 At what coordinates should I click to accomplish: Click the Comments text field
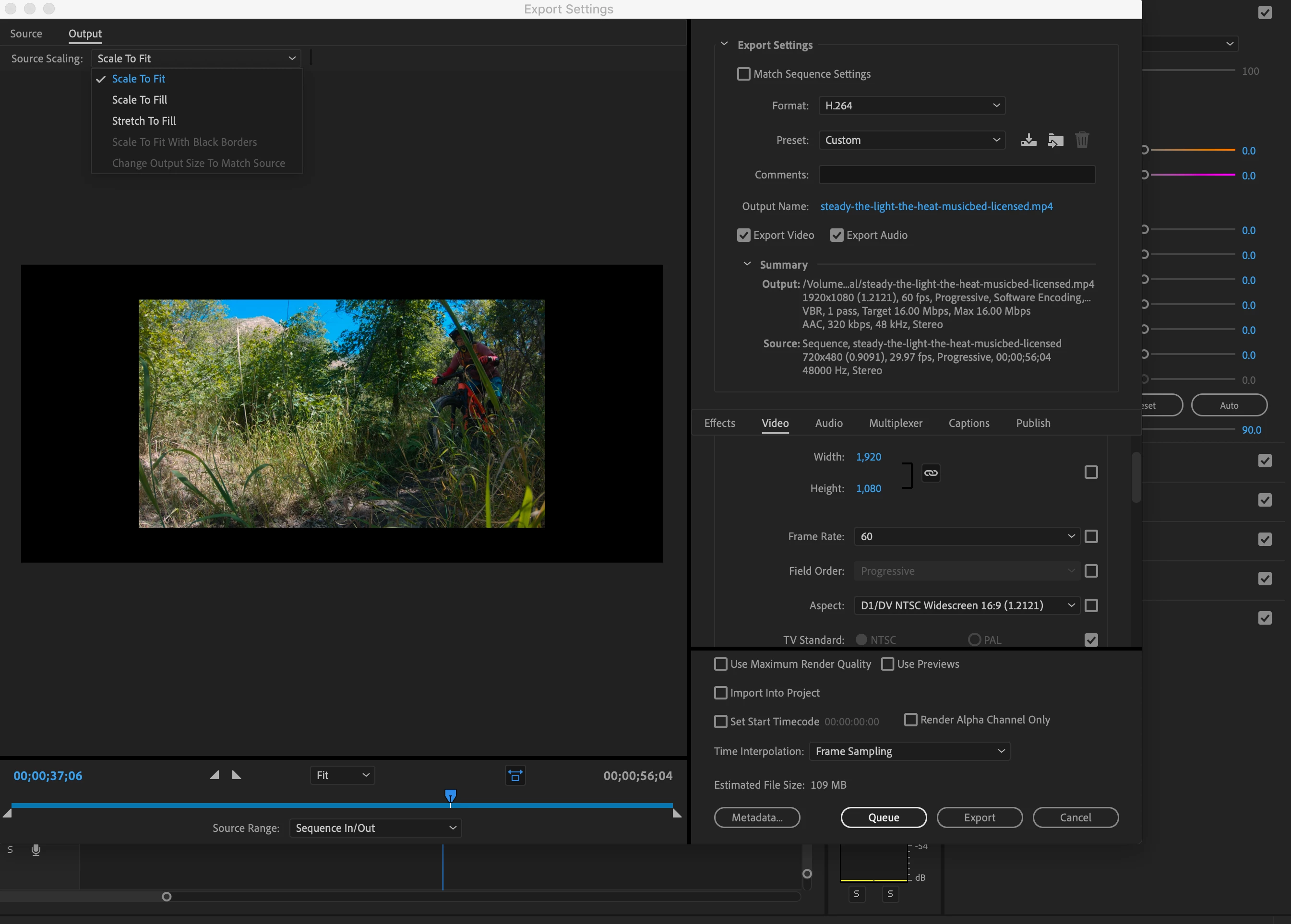(x=956, y=175)
